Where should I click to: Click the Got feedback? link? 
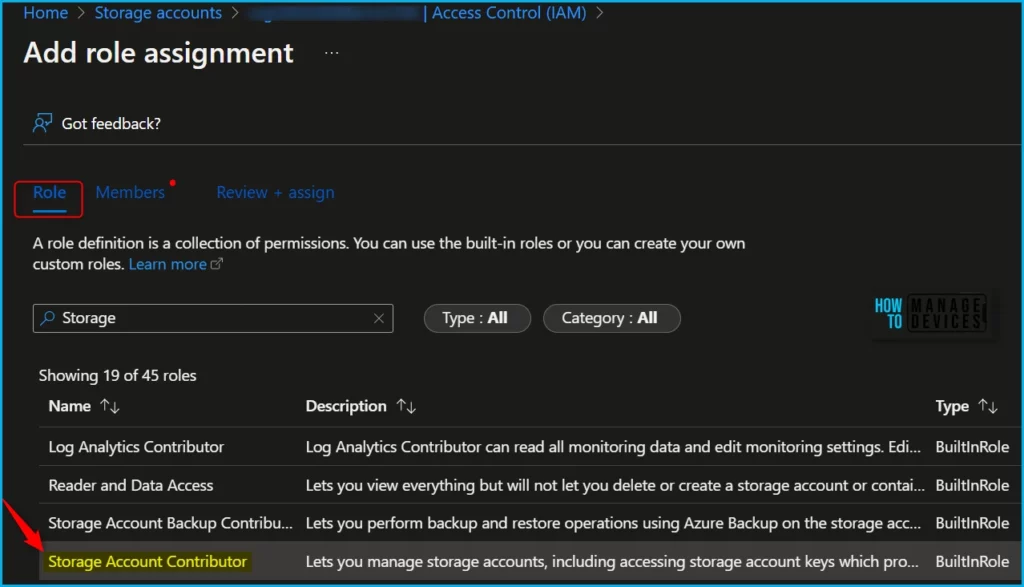tap(111, 123)
